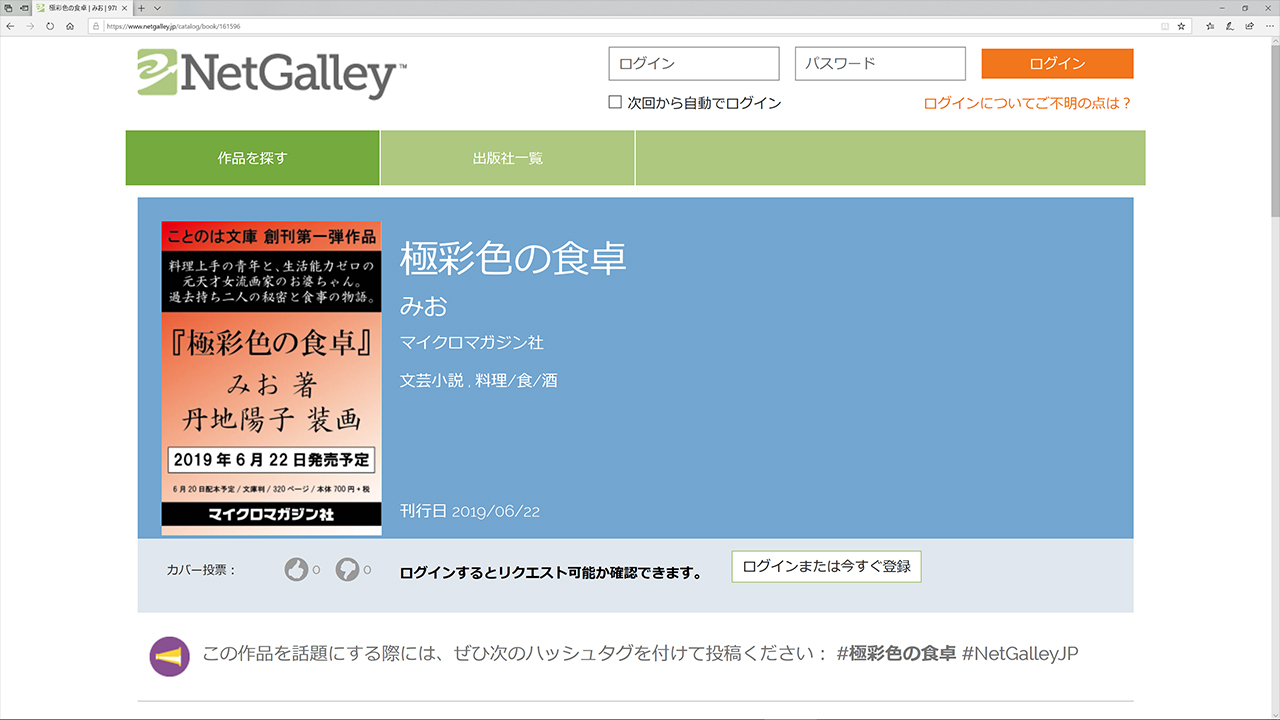Click the NetGalley logo
Image resolution: width=1280 pixels, height=720 pixels.
[272, 73]
